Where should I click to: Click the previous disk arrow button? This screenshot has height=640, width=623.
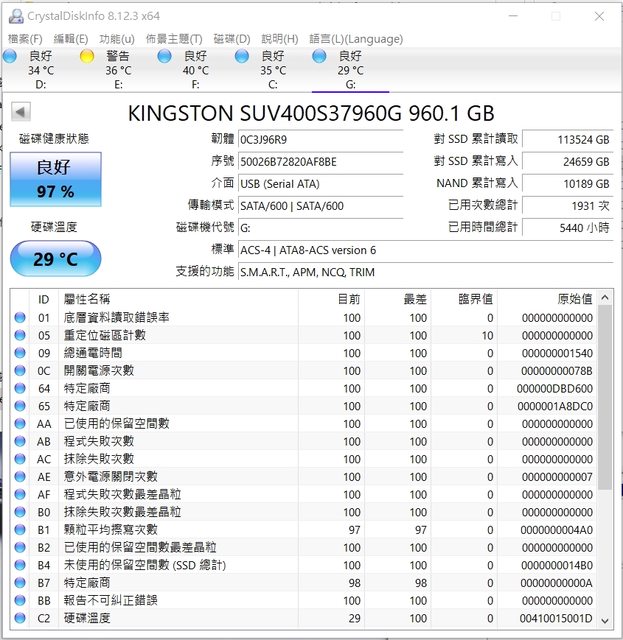coord(20,112)
